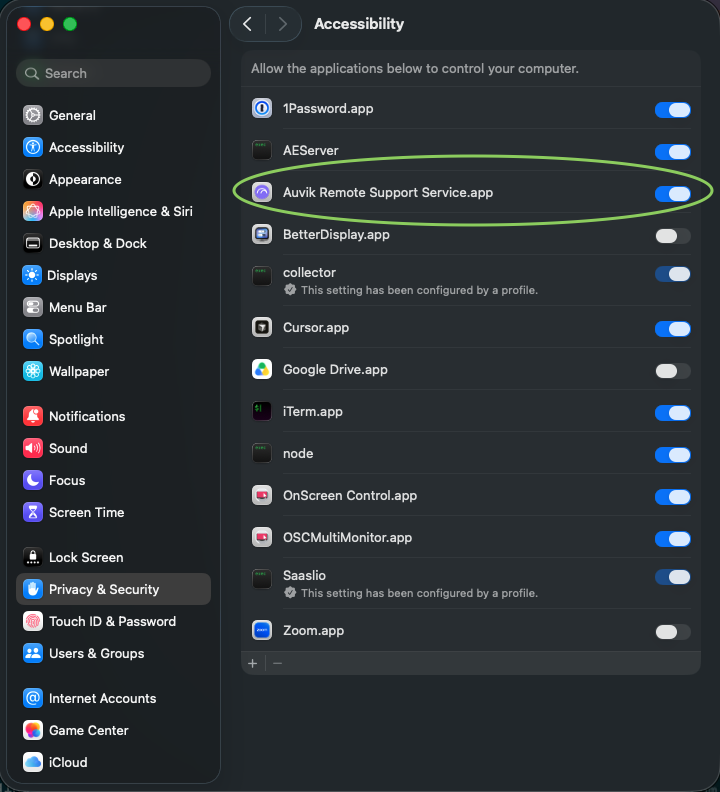This screenshot has height=792, width=720.
Task: Add an application with the plus button
Action: pyautogui.click(x=253, y=663)
